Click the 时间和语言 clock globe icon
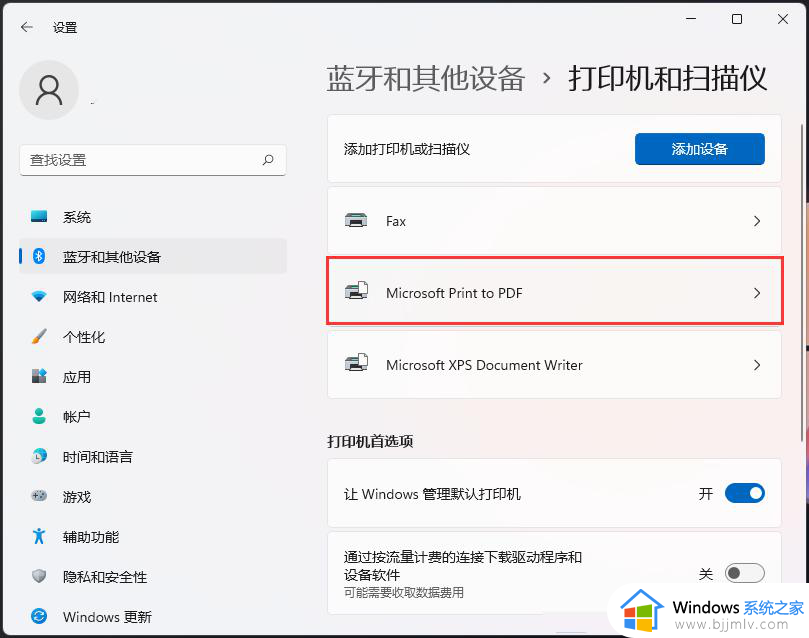 39,456
